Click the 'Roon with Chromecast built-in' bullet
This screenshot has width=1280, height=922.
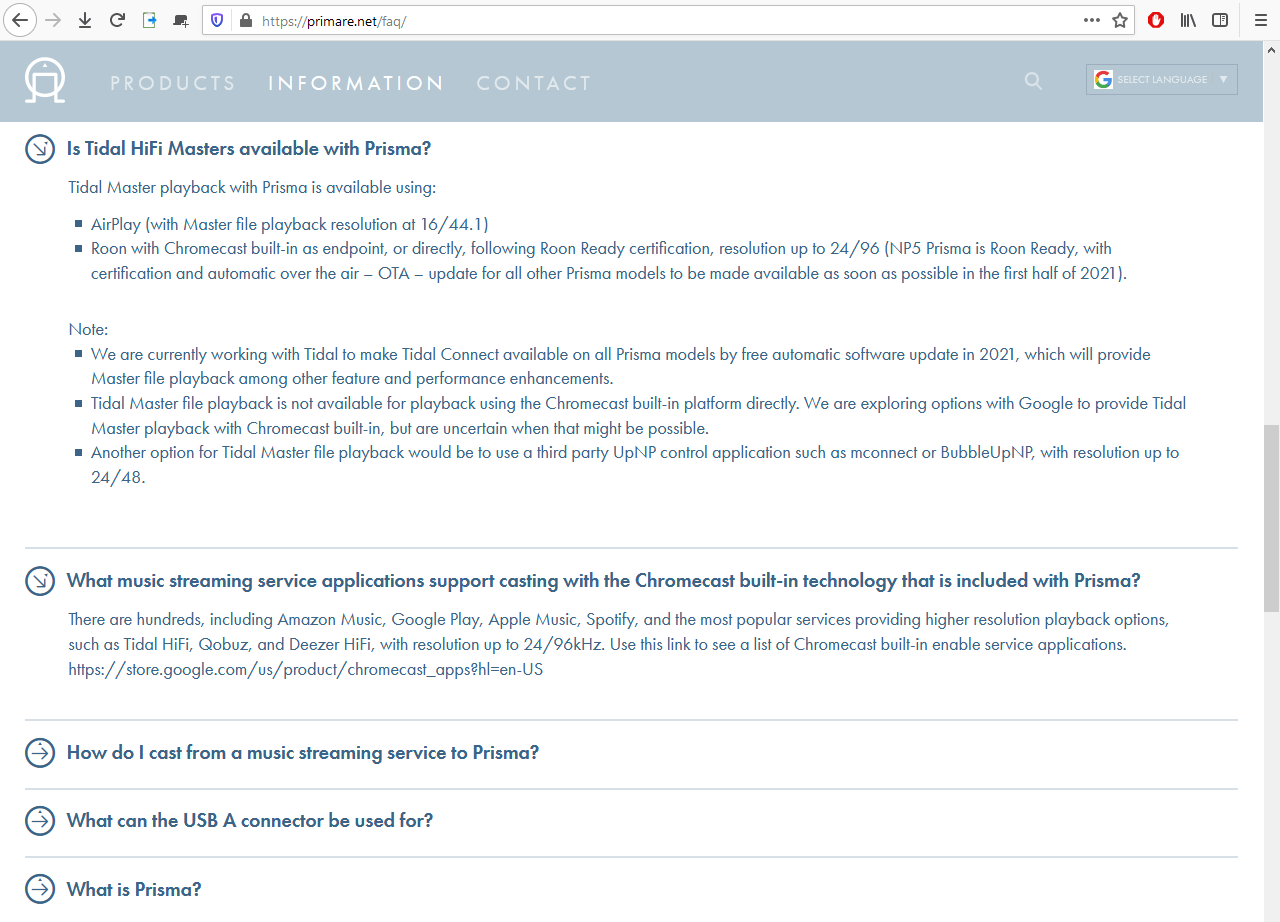point(608,260)
